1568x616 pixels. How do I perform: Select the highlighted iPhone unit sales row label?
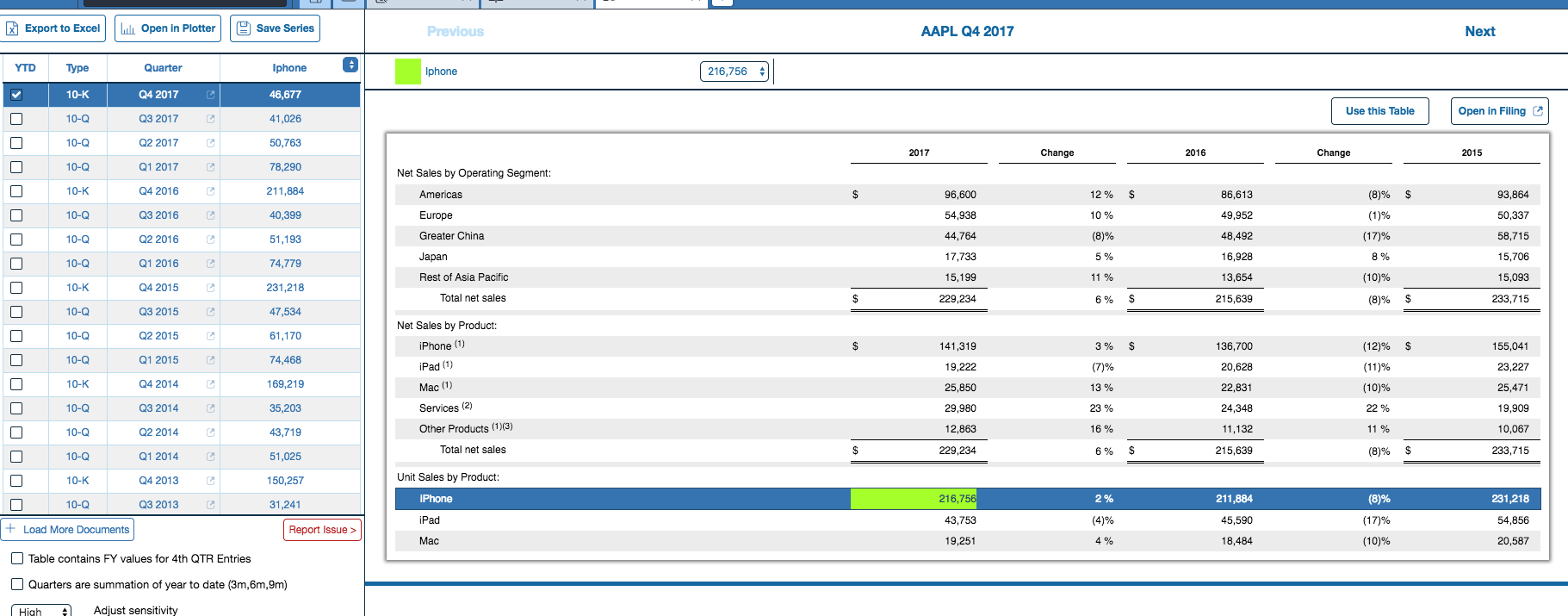436,499
